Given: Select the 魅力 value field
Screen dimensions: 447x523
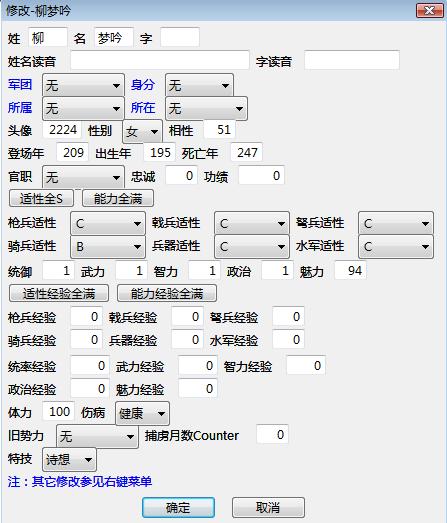Looking at the screenshot, I should (350, 271).
